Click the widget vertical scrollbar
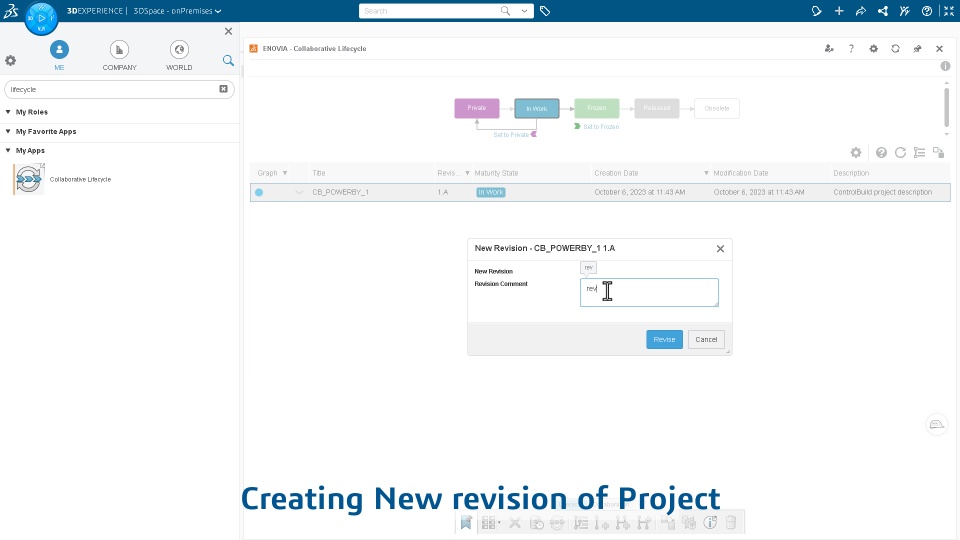This screenshot has width=960, height=540. tap(947, 107)
